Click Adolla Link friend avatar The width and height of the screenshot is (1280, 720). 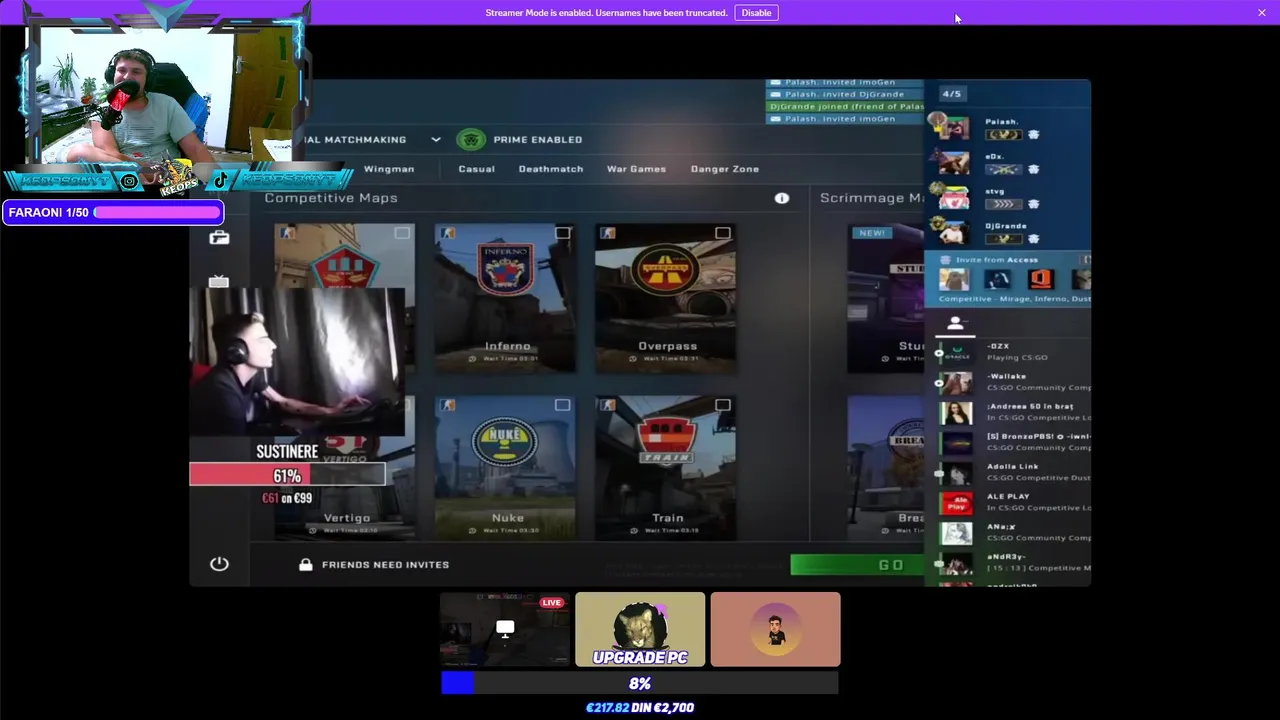click(x=956, y=472)
